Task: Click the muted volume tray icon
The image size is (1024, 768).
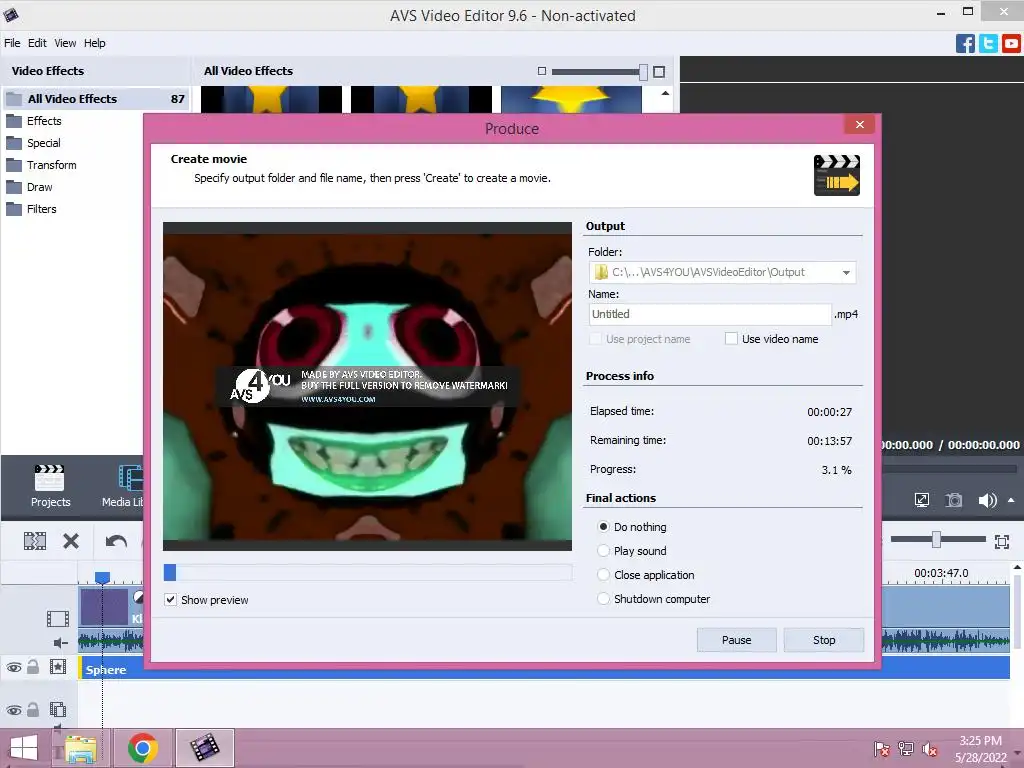Action: pos(929,749)
